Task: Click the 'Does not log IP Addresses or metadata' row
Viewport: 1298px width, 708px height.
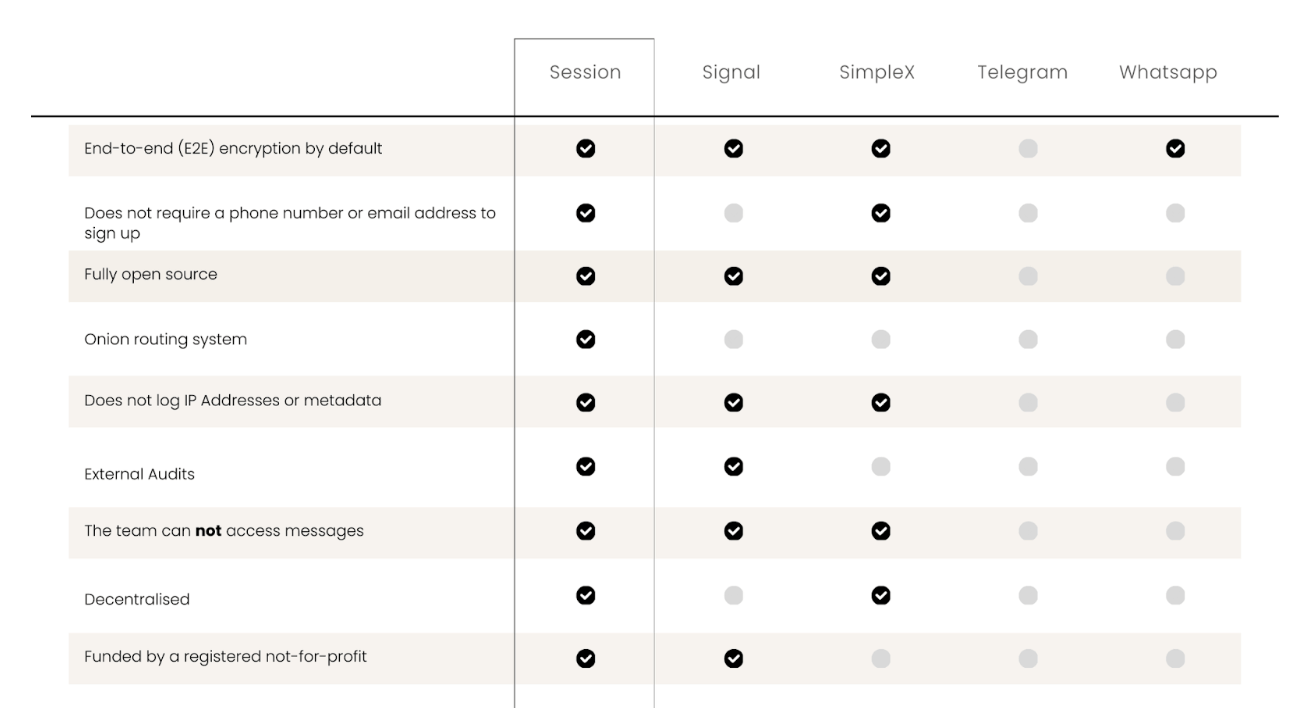Action: coord(232,401)
